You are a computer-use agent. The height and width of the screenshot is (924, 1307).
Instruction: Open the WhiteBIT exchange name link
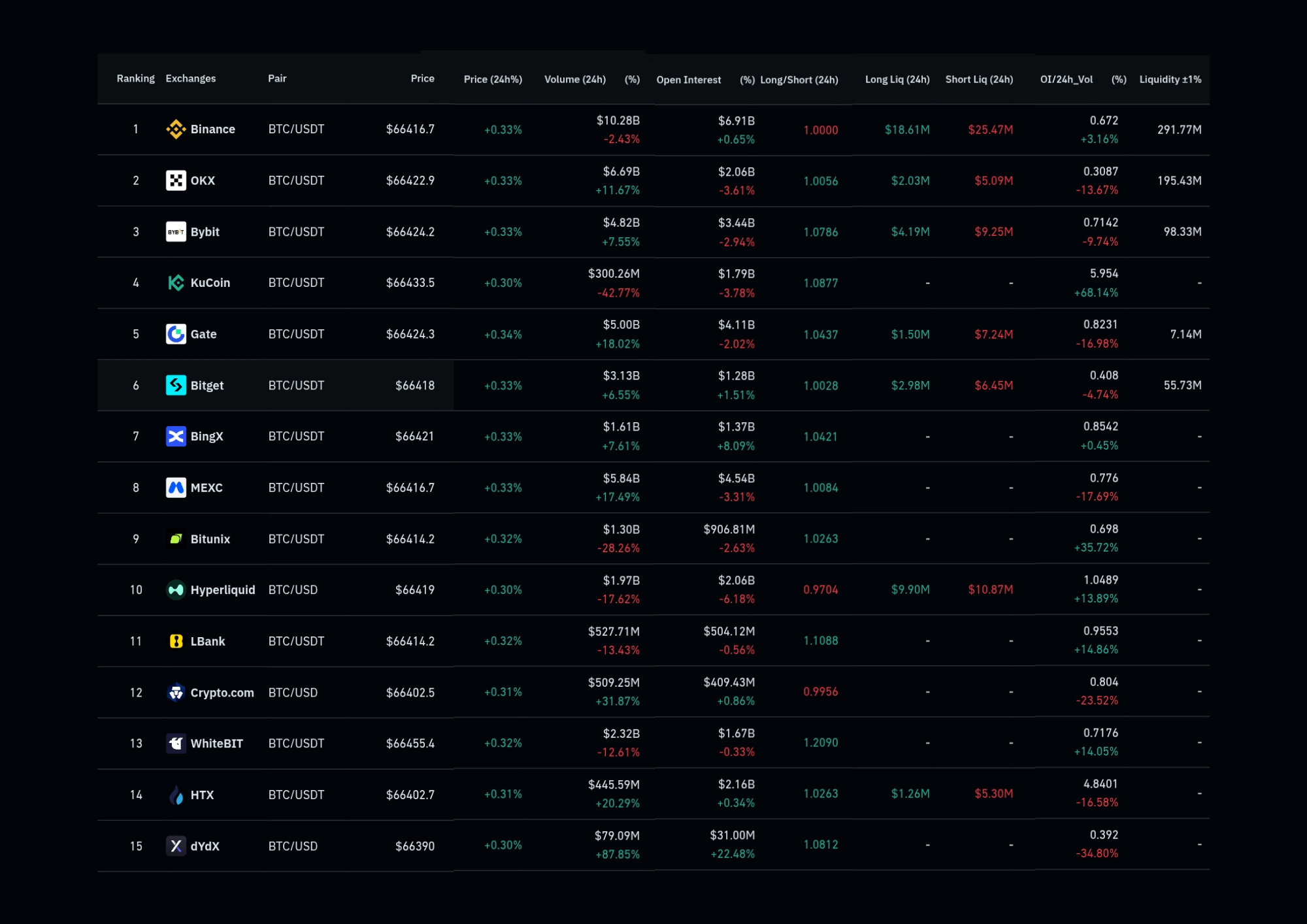click(217, 744)
